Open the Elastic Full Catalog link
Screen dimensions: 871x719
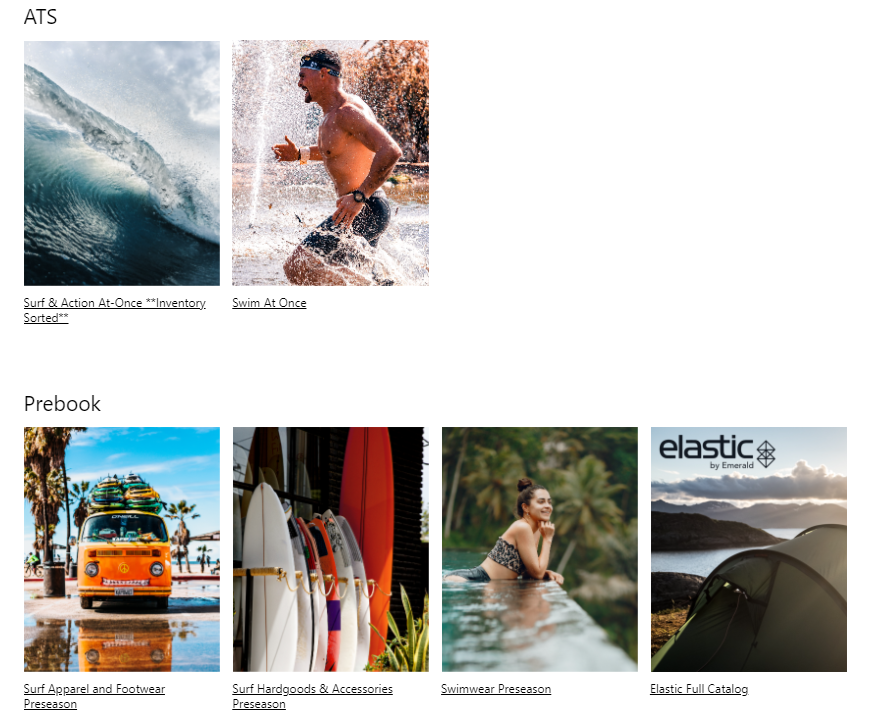[699, 689]
